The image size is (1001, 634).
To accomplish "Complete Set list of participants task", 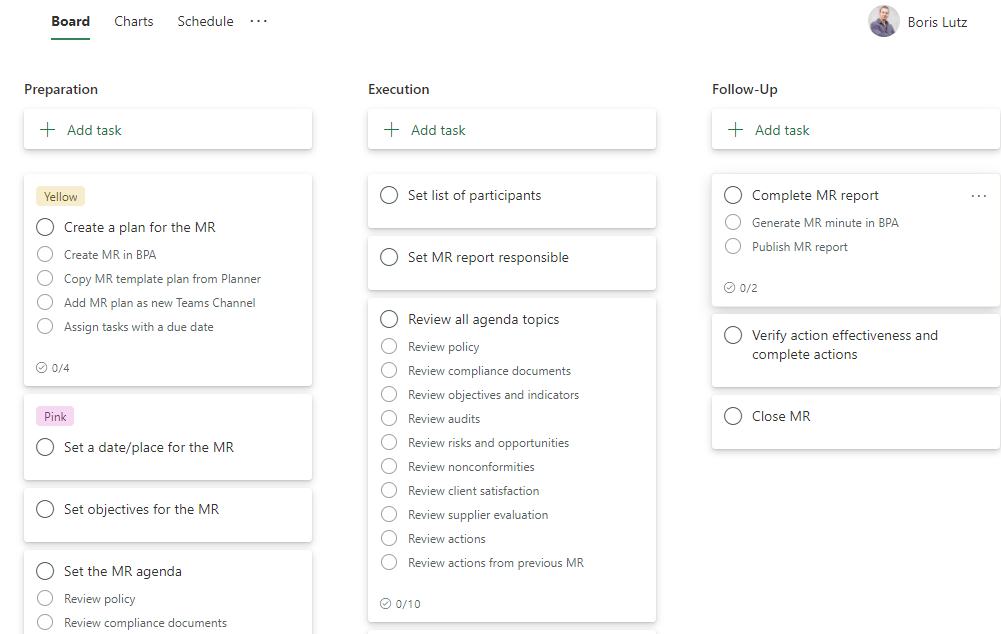I will pos(389,195).
